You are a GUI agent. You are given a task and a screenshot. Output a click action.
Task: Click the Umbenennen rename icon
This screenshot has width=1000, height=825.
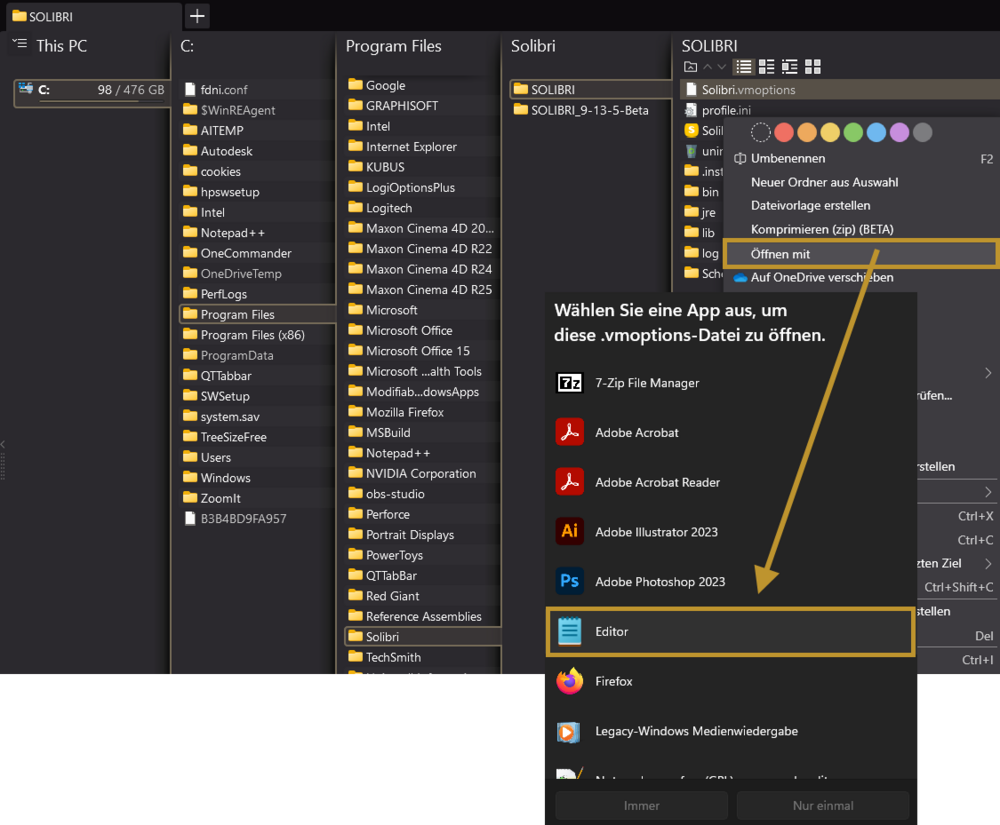click(x=740, y=159)
